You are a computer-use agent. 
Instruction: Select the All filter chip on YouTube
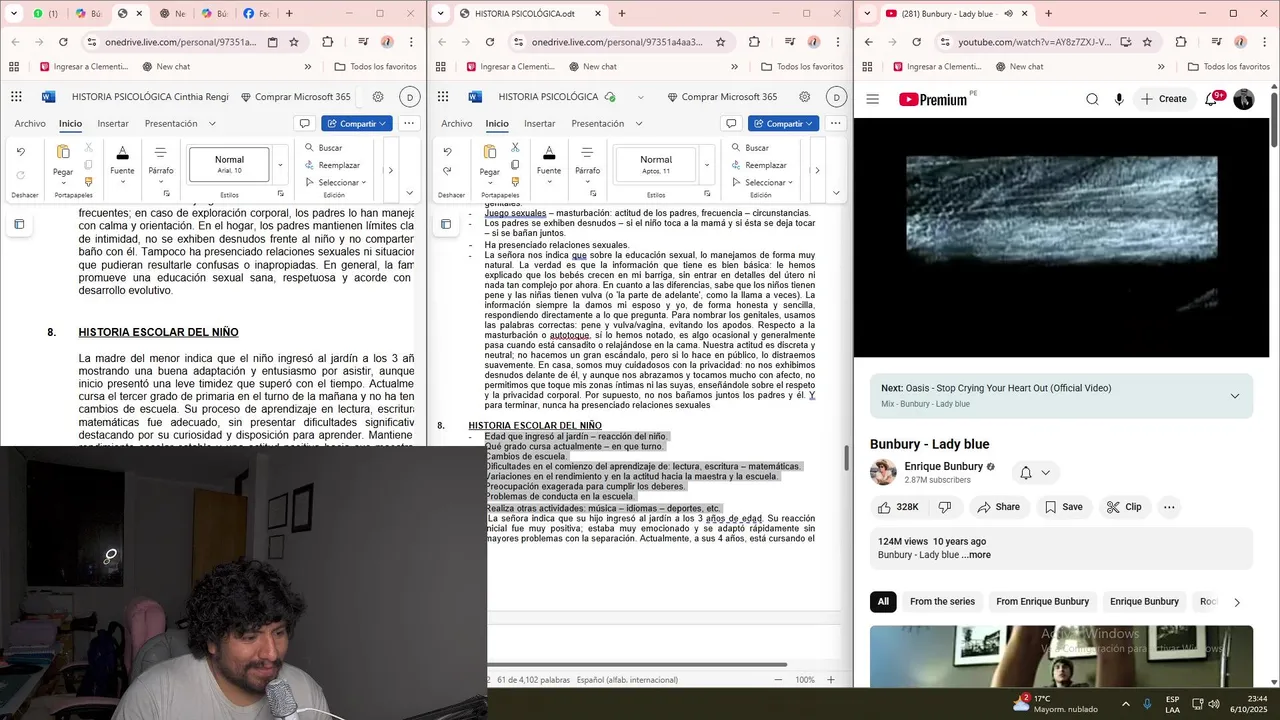(x=883, y=602)
